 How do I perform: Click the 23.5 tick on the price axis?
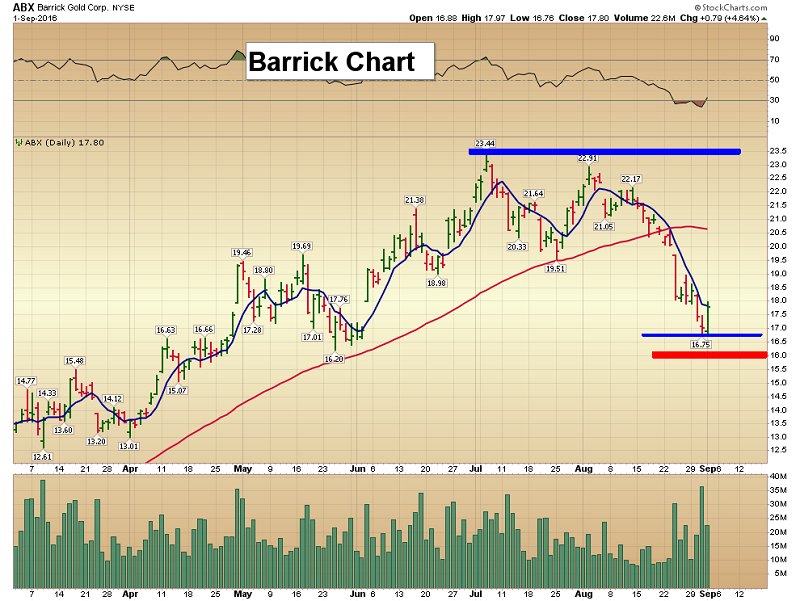point(778,151)
